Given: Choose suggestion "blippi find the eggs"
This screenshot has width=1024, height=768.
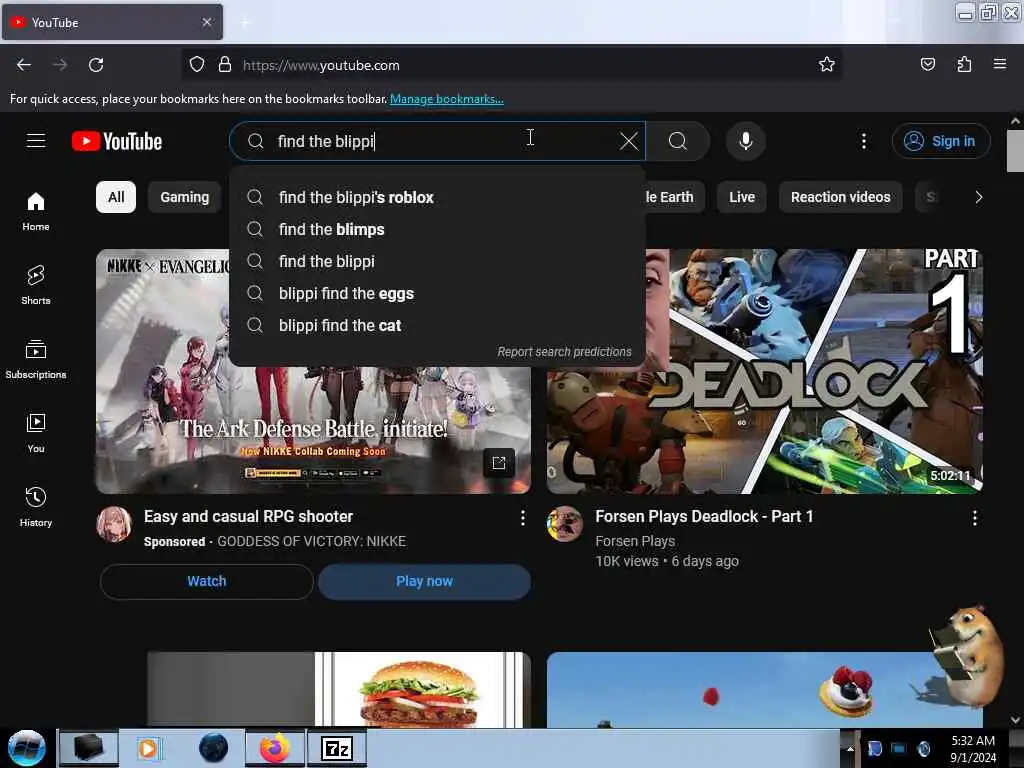Looking at the screenshot, I should click(x=437, y=293).
